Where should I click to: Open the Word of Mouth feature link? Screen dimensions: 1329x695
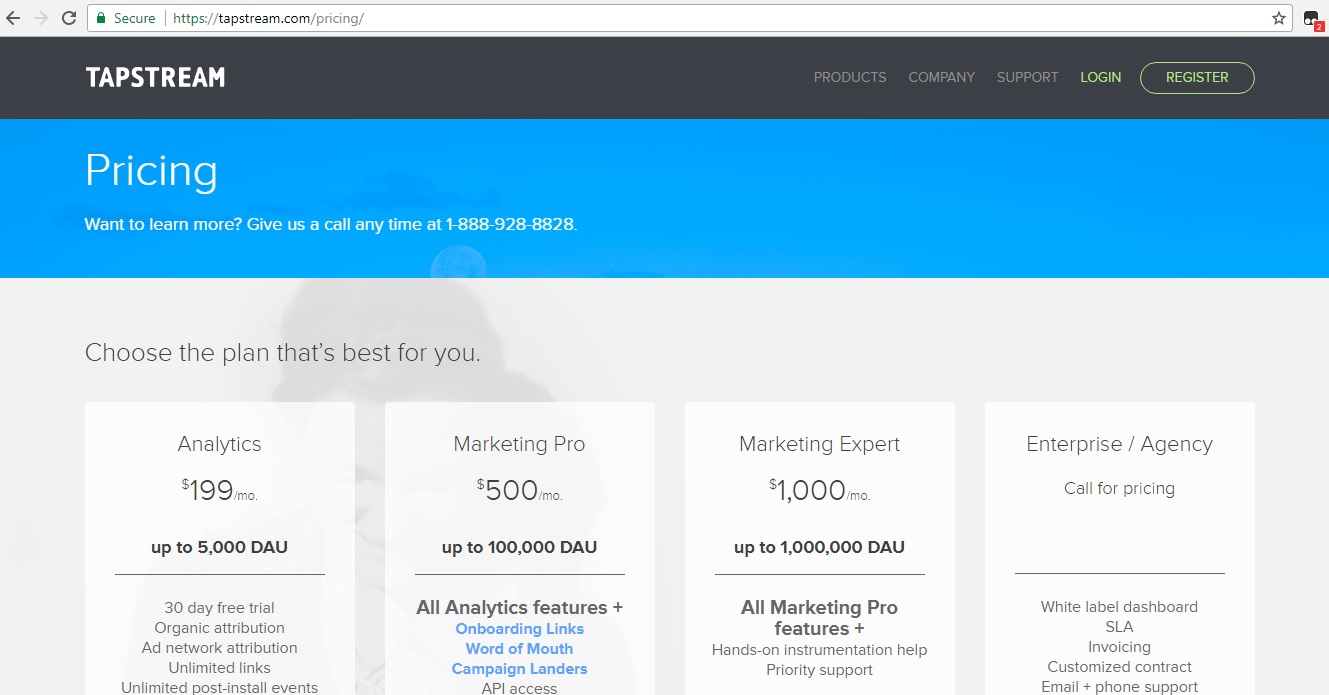[519, 649]
